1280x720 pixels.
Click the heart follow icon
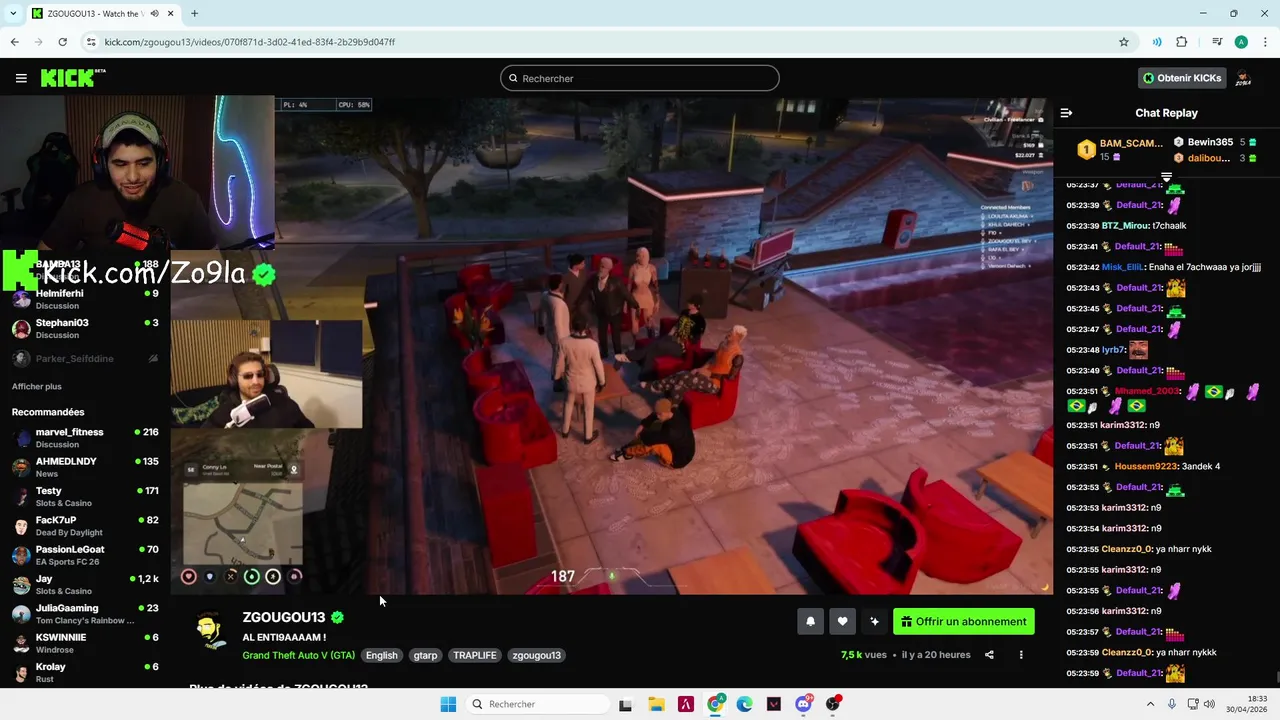842,622
